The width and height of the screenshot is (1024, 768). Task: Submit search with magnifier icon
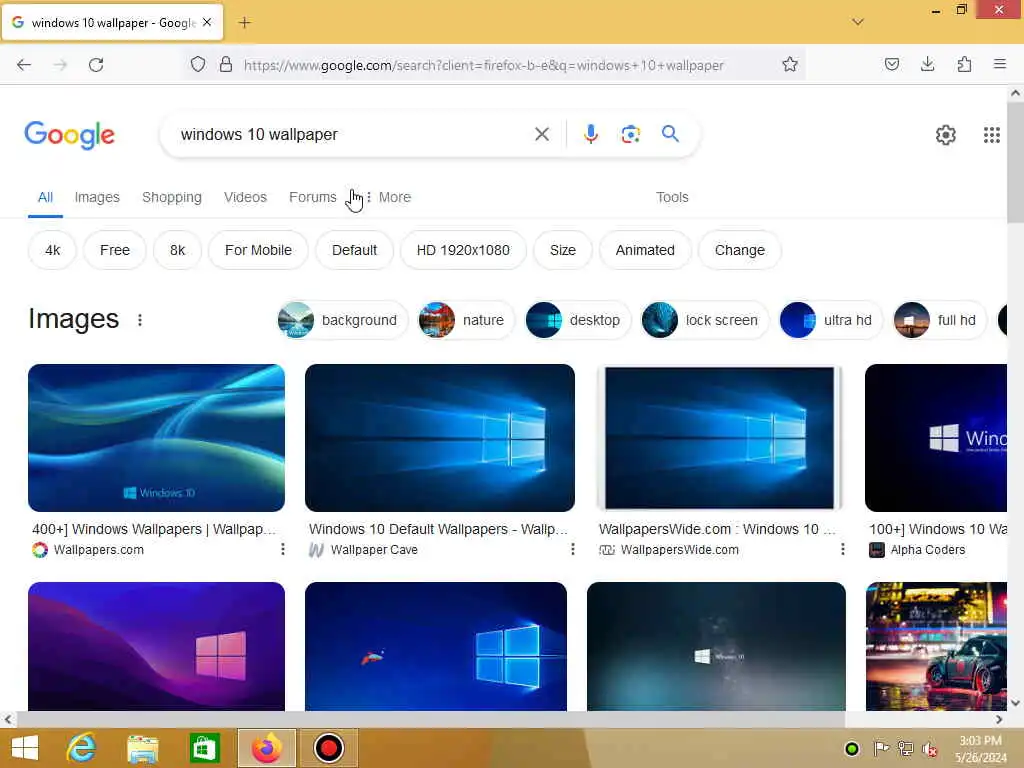click(670, 134)
